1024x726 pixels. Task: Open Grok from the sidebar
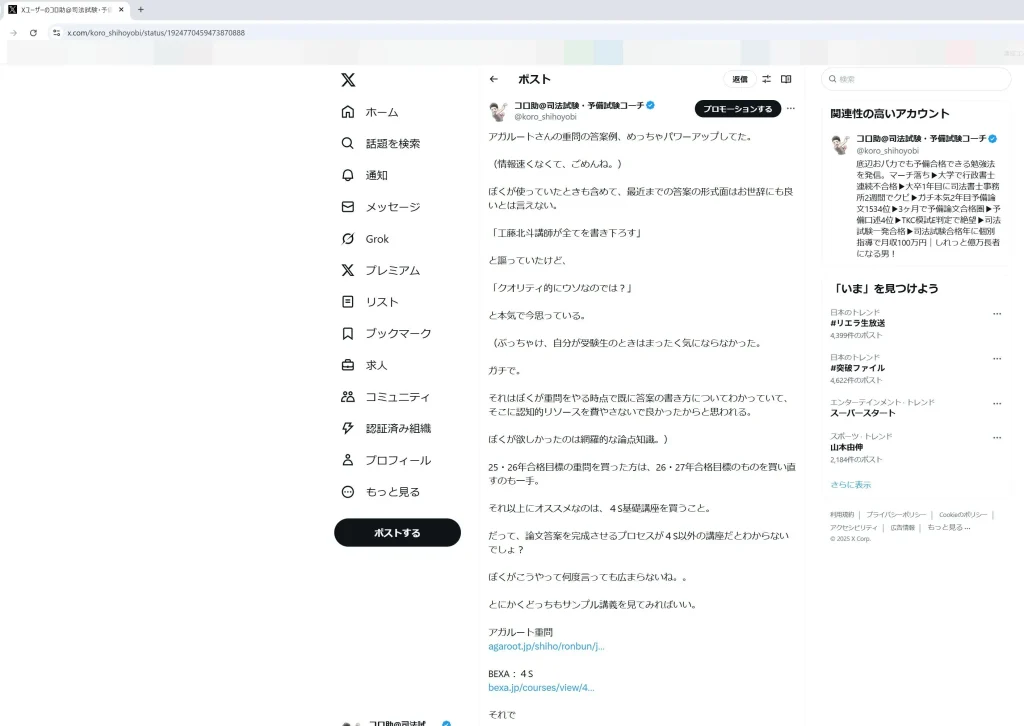coord(366,239)
